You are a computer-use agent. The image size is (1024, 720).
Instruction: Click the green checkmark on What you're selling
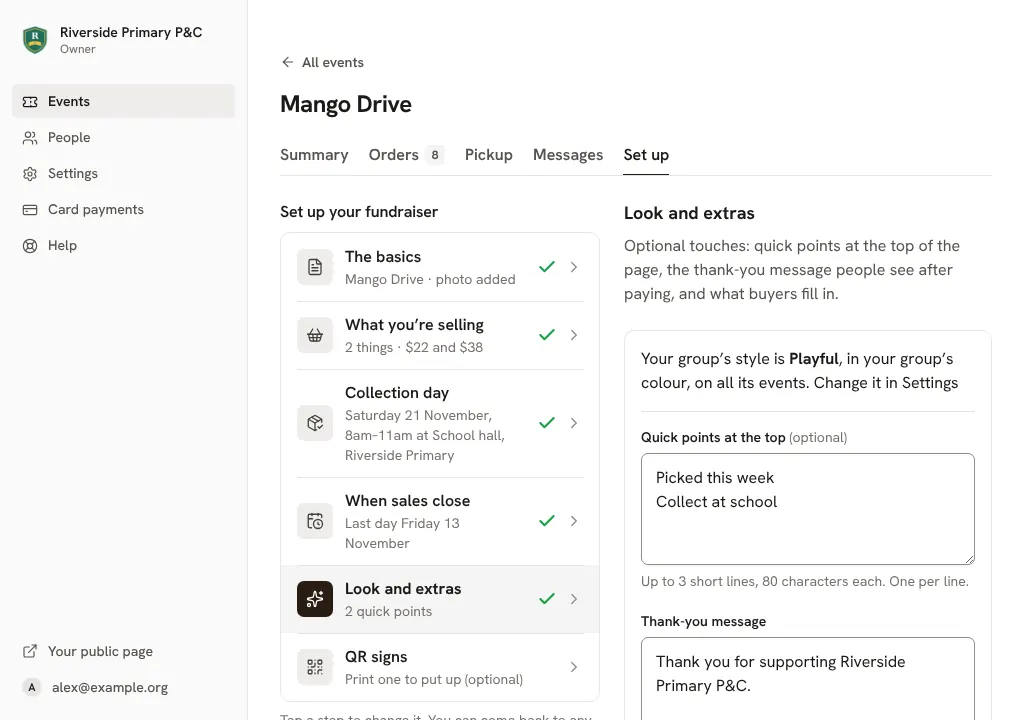point(547,335)
